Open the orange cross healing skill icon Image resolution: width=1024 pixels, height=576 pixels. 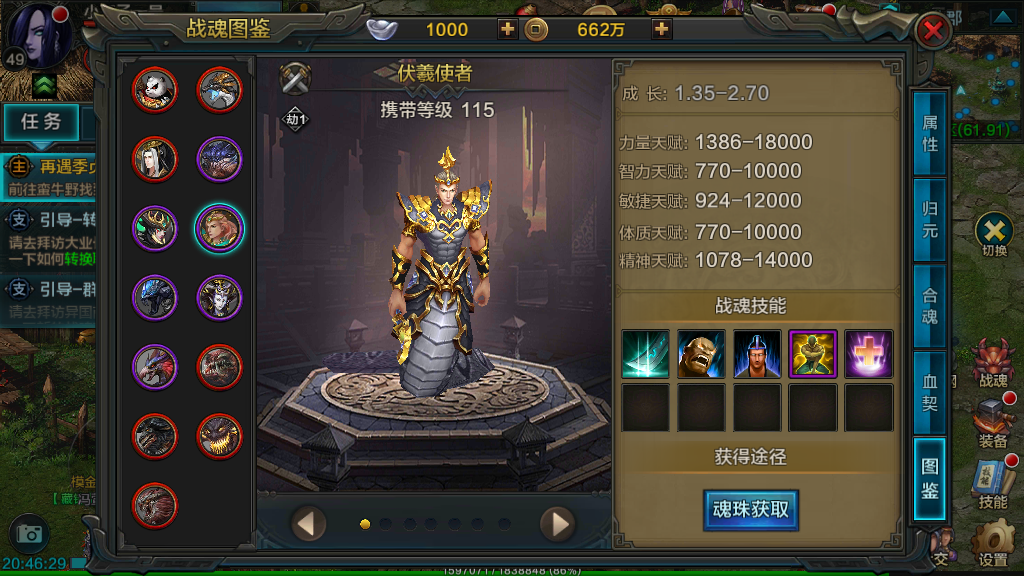869,354
